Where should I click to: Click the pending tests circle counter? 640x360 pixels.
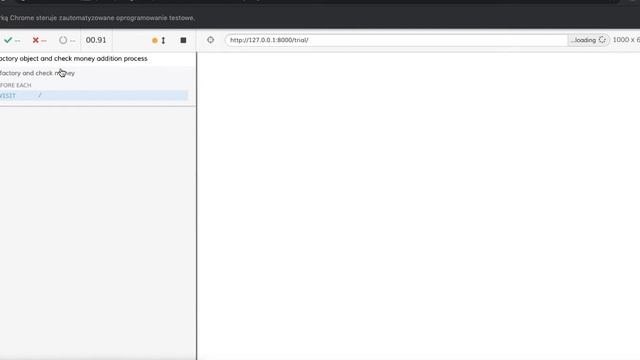(67, 40)
